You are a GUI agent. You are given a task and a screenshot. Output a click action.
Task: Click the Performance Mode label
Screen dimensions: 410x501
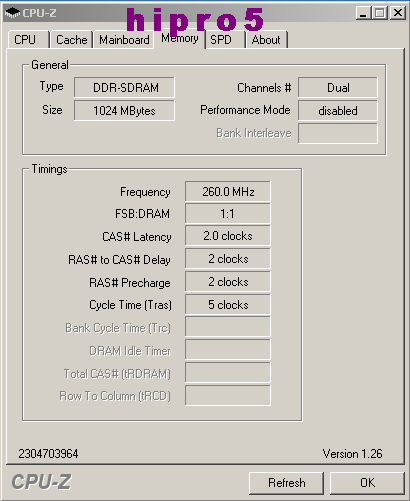pos(245,110)
